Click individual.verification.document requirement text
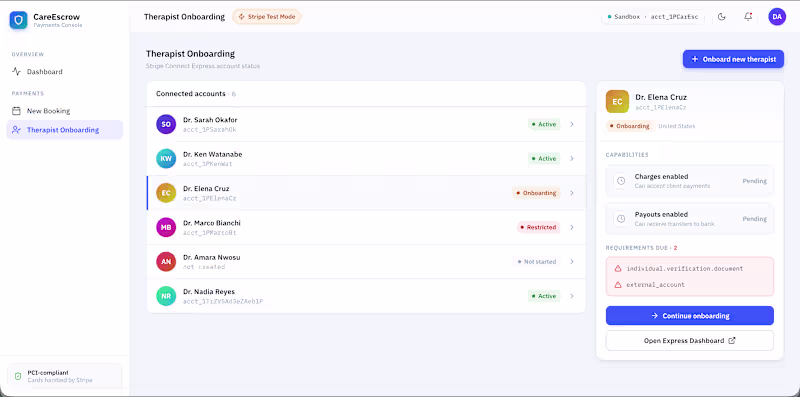Viewport: 800px width, 397px height. [685, 268]
